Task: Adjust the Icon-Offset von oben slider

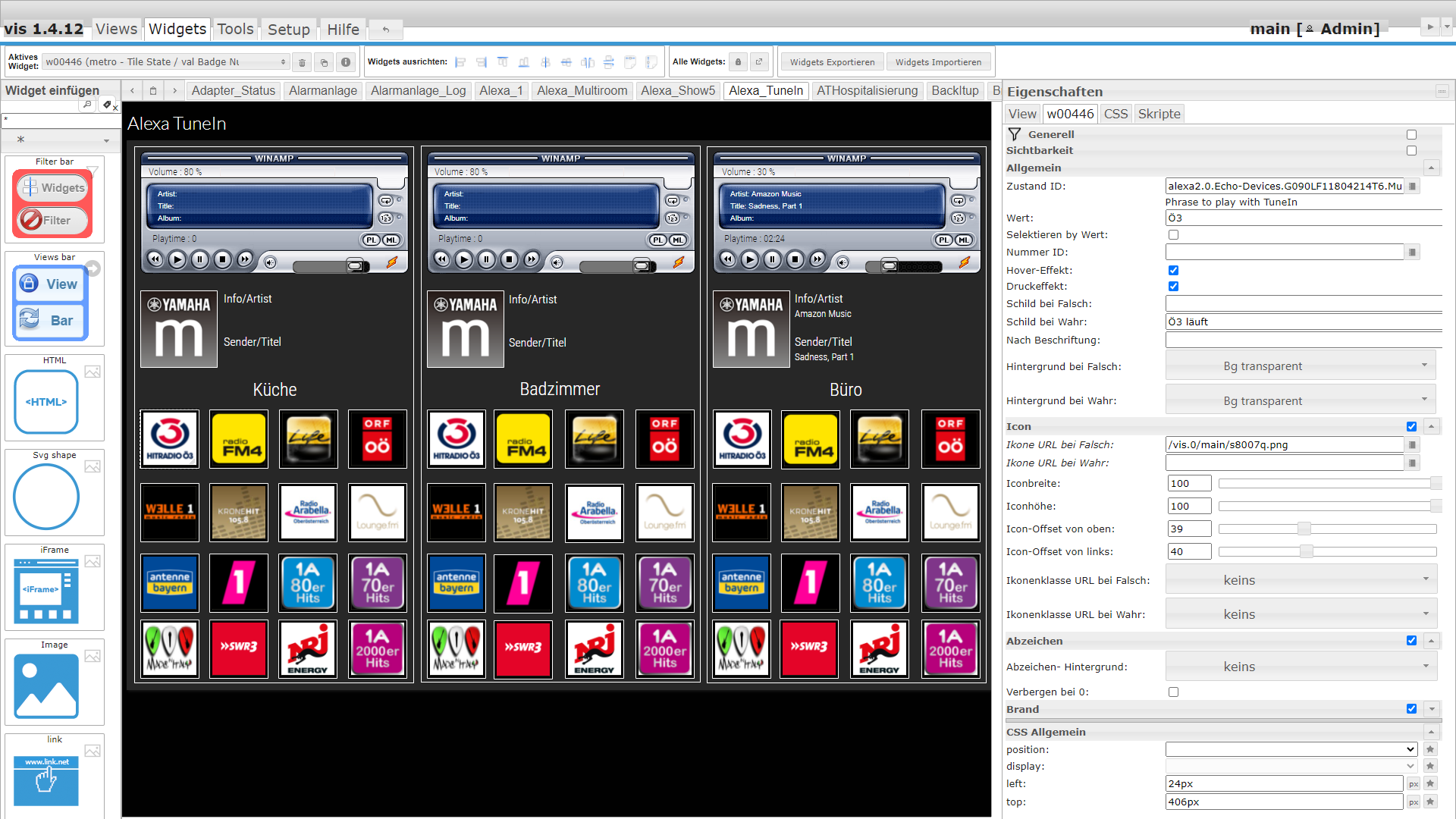Action: tap(1304, 529)
